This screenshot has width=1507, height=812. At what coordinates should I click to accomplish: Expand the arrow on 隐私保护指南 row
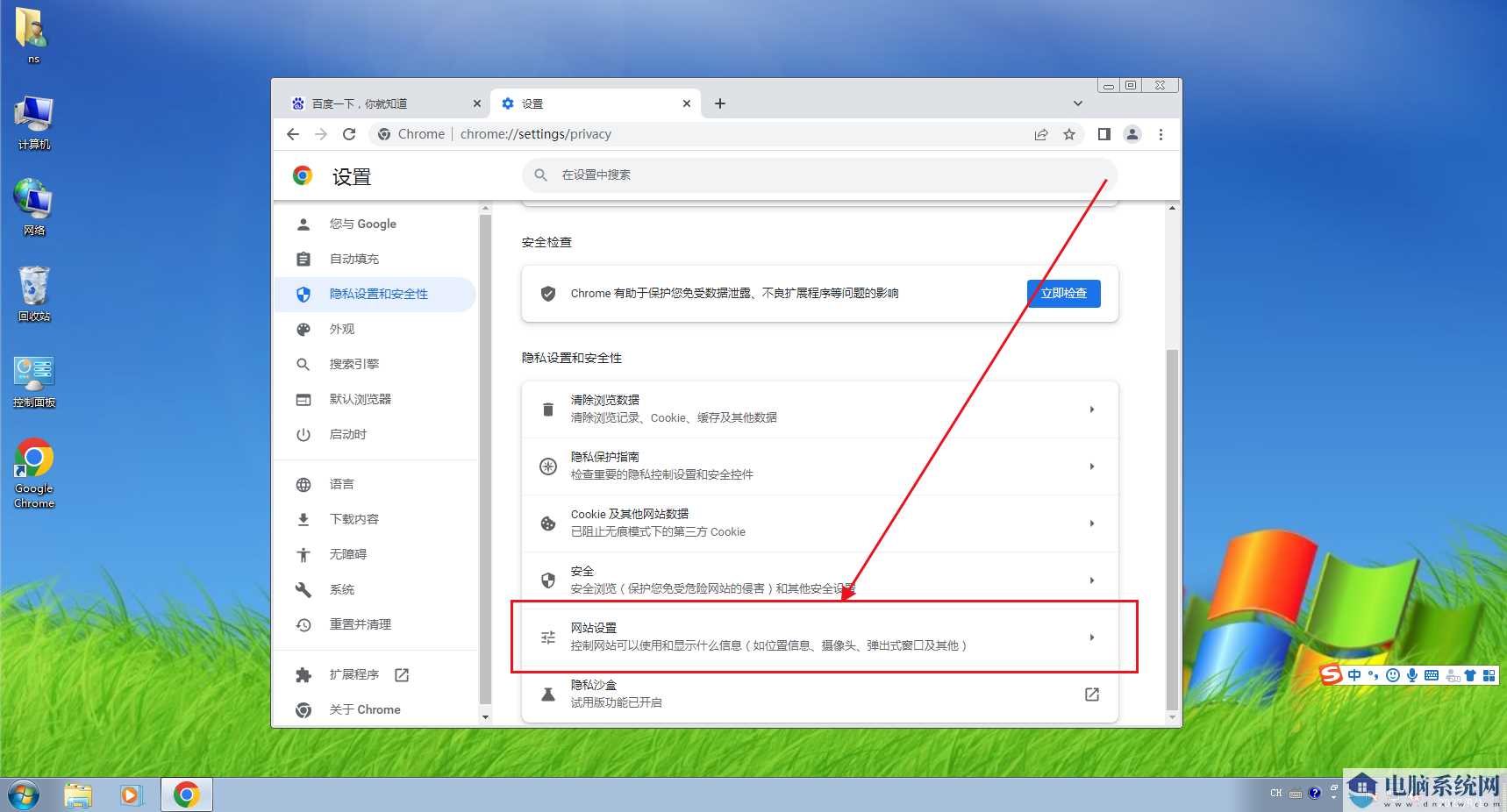(x=1092, y=467)
